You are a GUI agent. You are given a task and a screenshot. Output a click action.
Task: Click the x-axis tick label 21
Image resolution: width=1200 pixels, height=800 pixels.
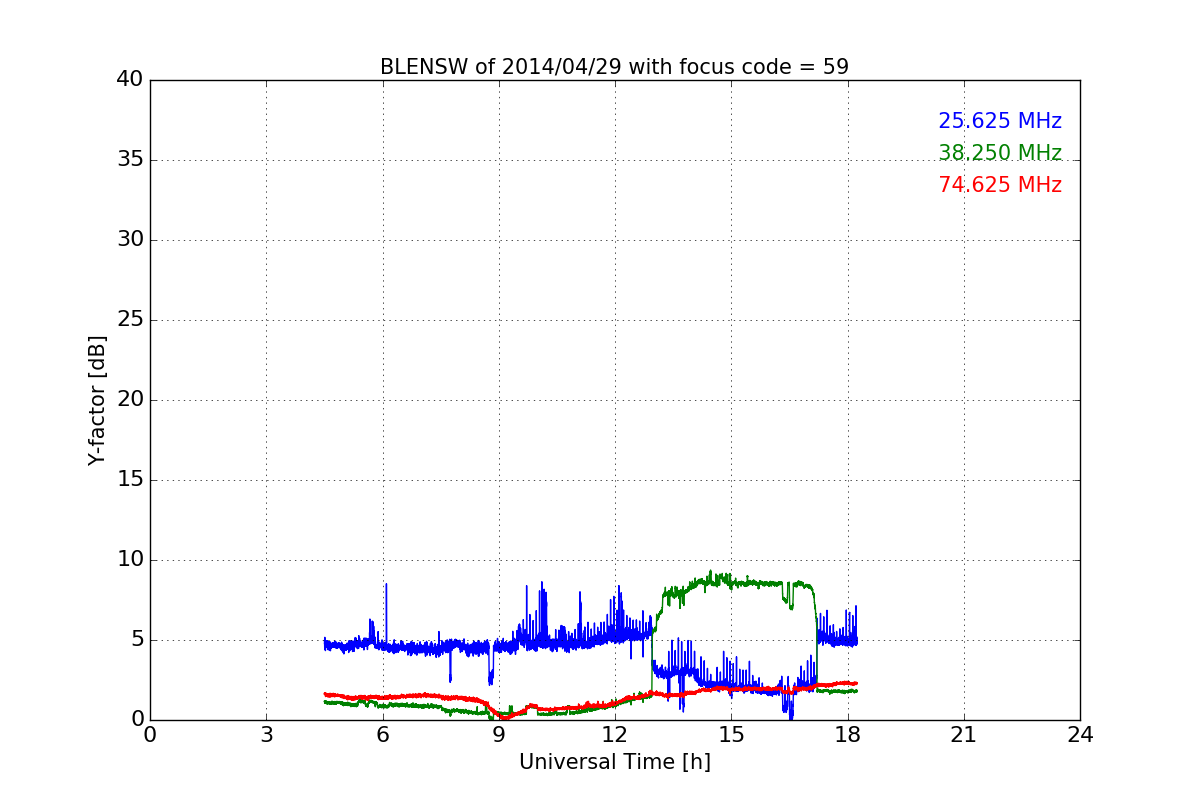964,735
